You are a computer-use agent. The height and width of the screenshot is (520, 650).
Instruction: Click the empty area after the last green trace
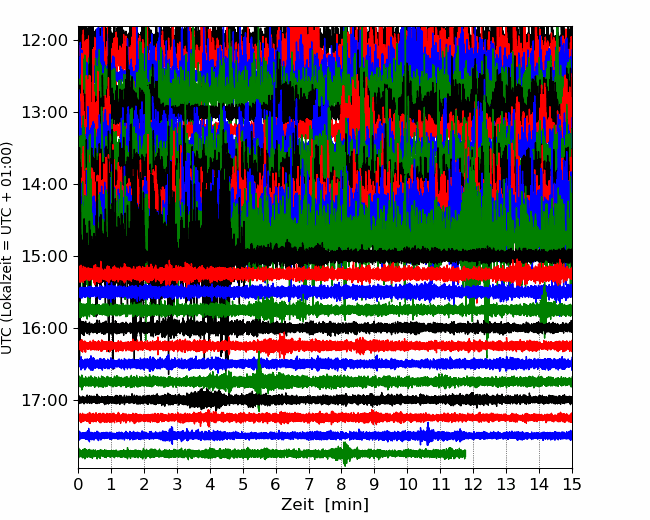tap(520, 454)
